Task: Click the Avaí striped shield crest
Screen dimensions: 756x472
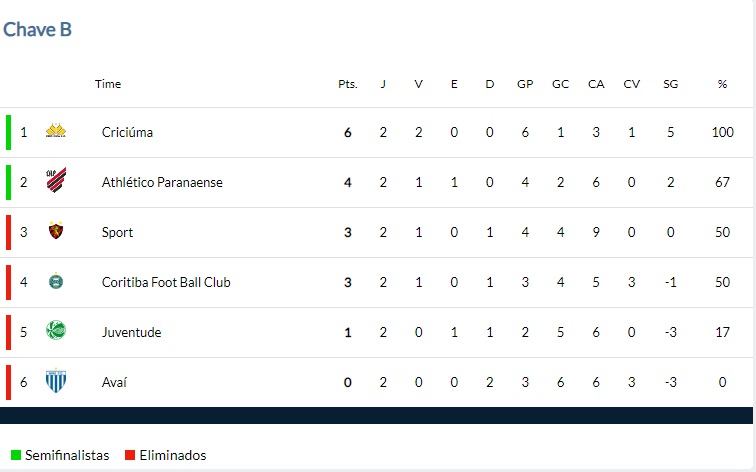Action: coord(56,381)
